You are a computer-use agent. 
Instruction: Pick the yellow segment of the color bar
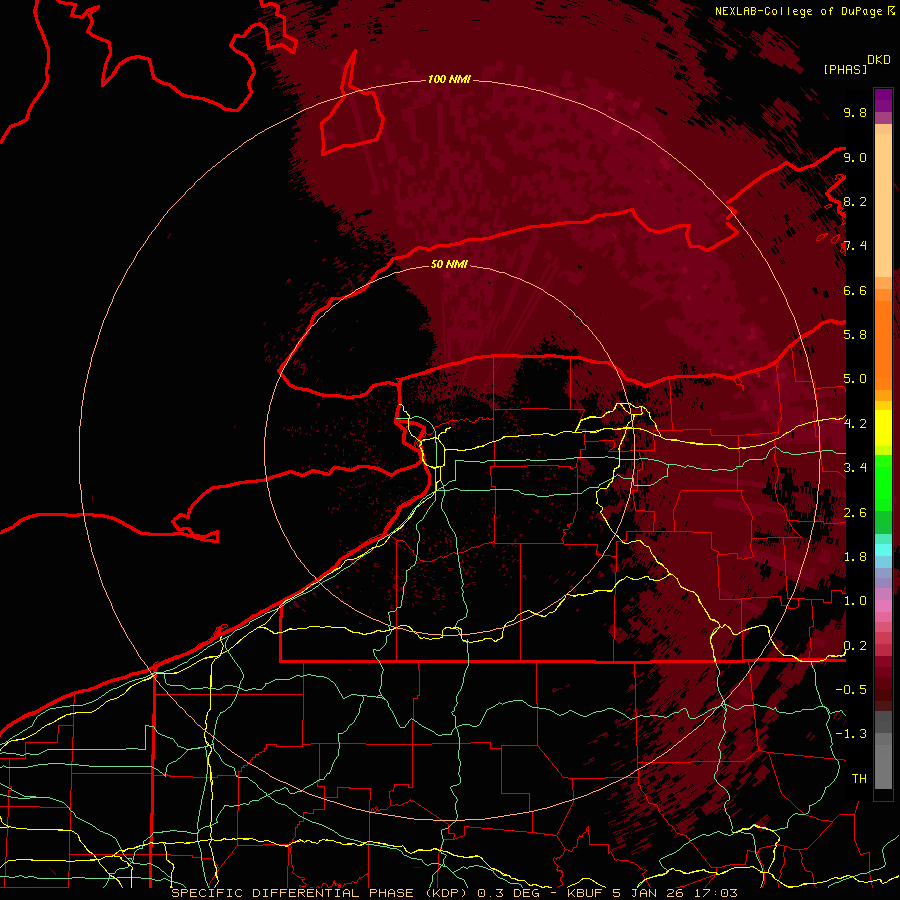click(883, 428)
